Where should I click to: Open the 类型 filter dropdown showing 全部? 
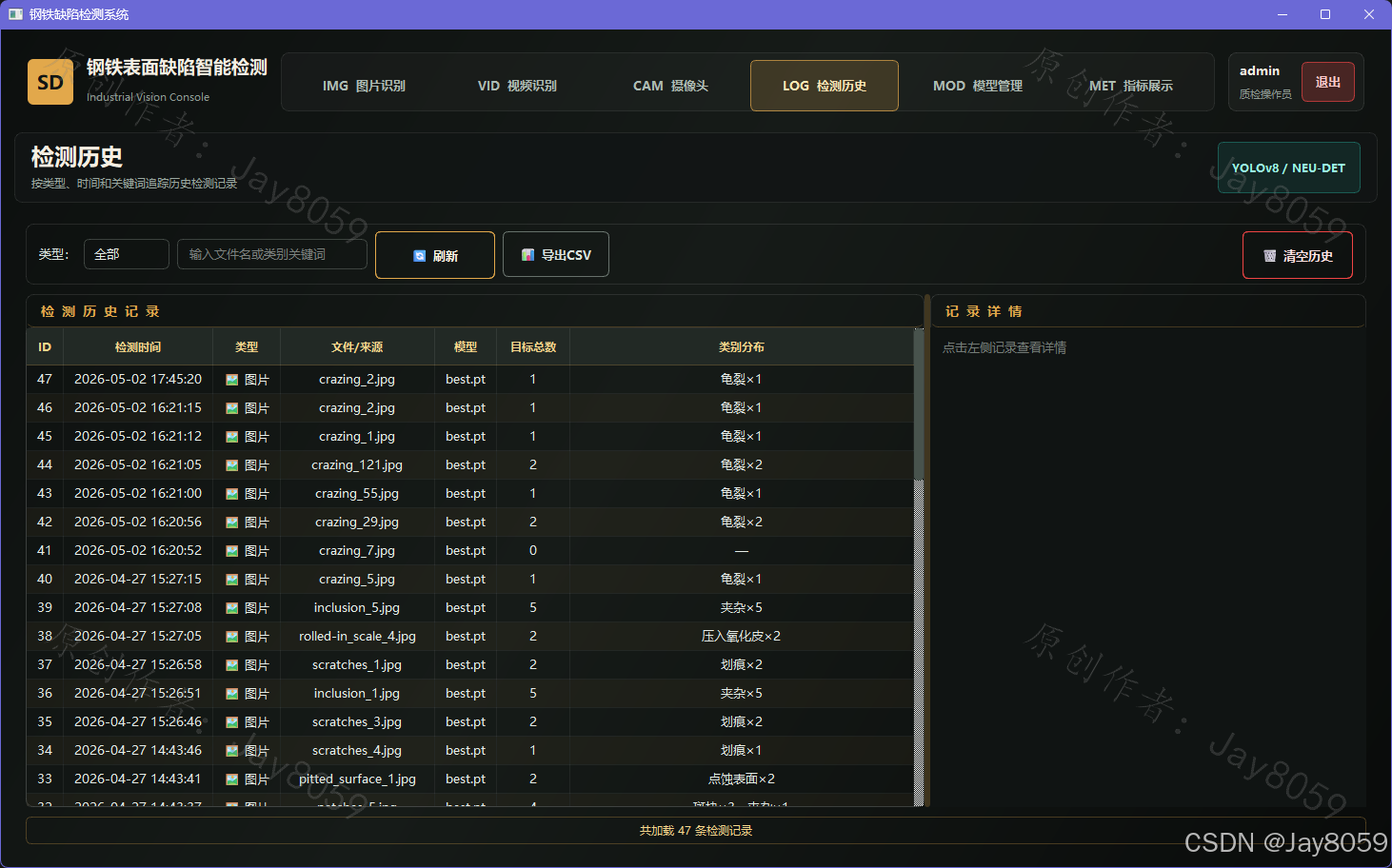pos(127,254)
